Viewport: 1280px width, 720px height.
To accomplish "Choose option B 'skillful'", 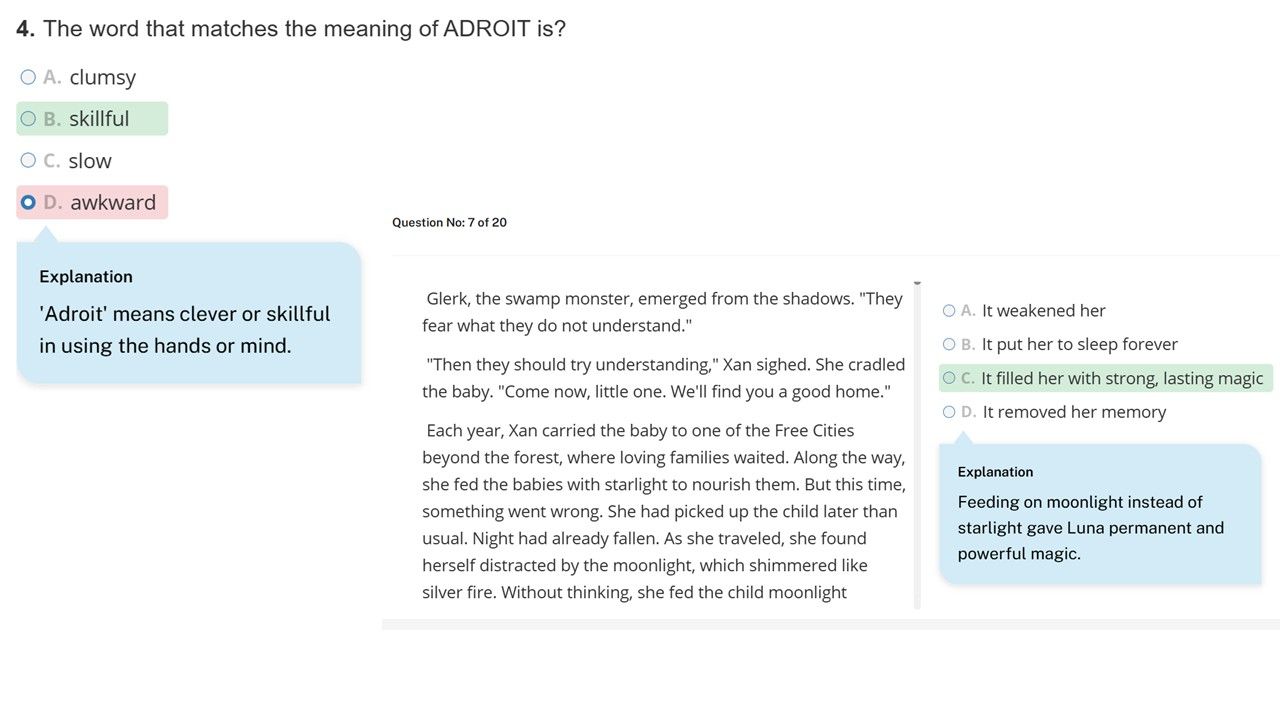I will coord(28,119).
